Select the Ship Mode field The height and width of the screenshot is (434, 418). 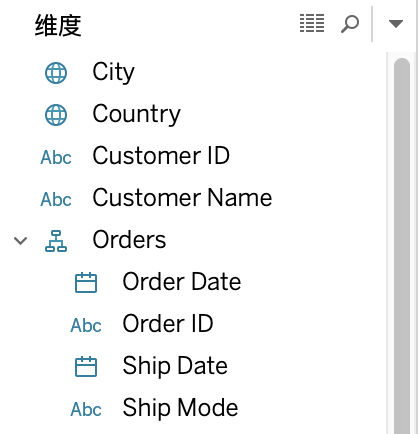pyautogui.click(x=180, y=408)
